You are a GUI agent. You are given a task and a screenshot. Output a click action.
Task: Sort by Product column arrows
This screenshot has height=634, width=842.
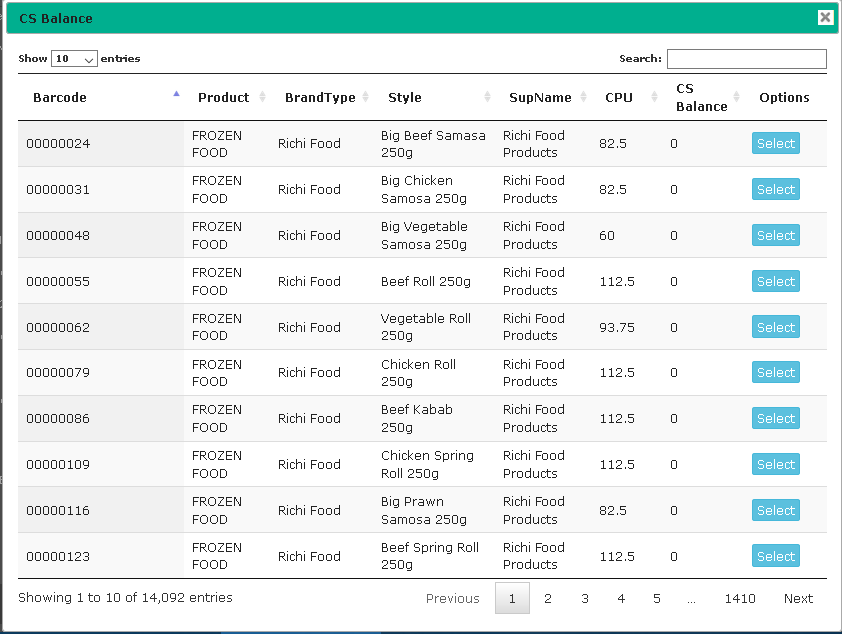(x=263, y=97)
